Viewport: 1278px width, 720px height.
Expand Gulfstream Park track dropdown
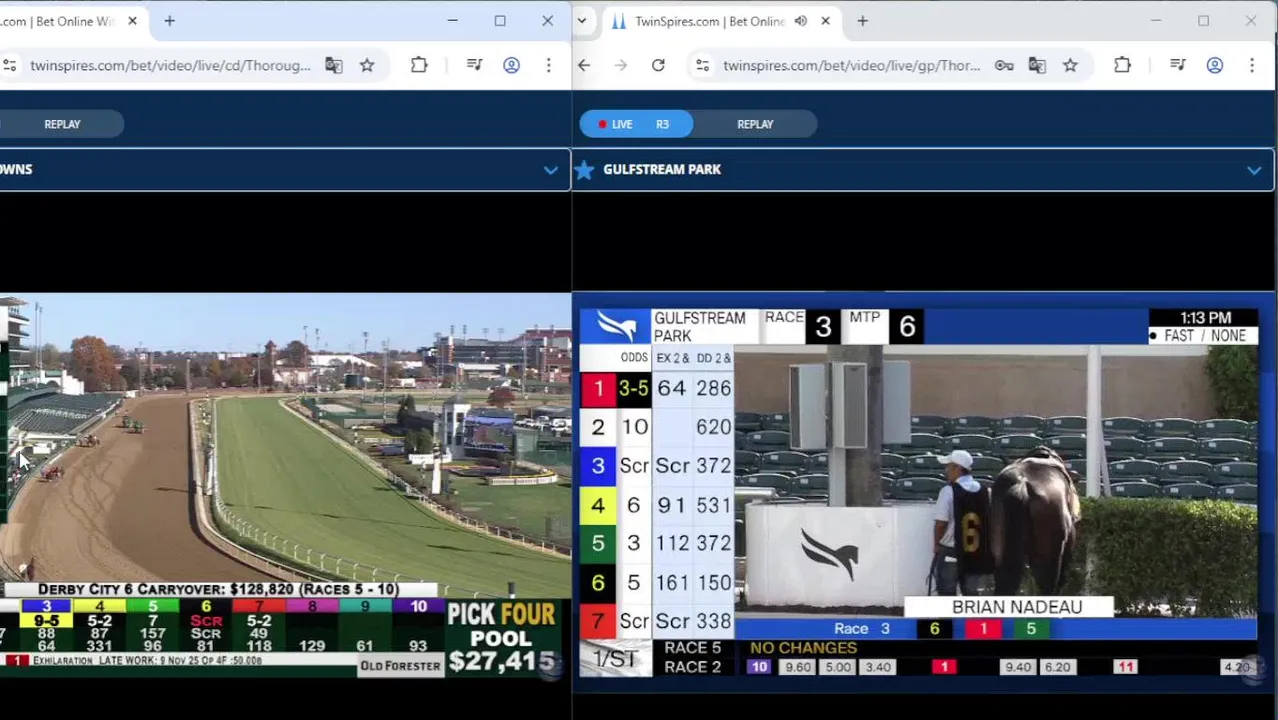(1254, 170)
